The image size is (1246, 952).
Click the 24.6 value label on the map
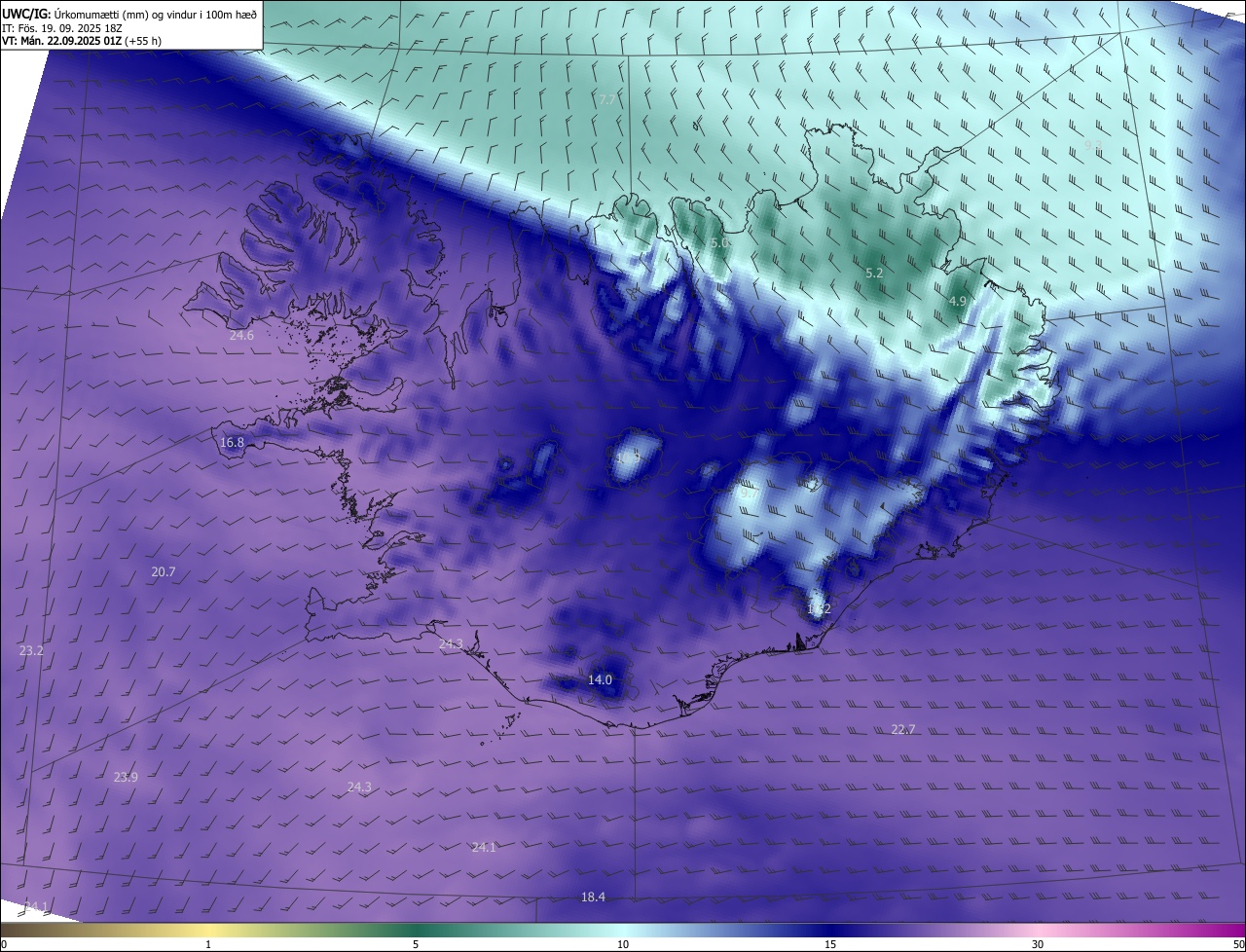241,336
